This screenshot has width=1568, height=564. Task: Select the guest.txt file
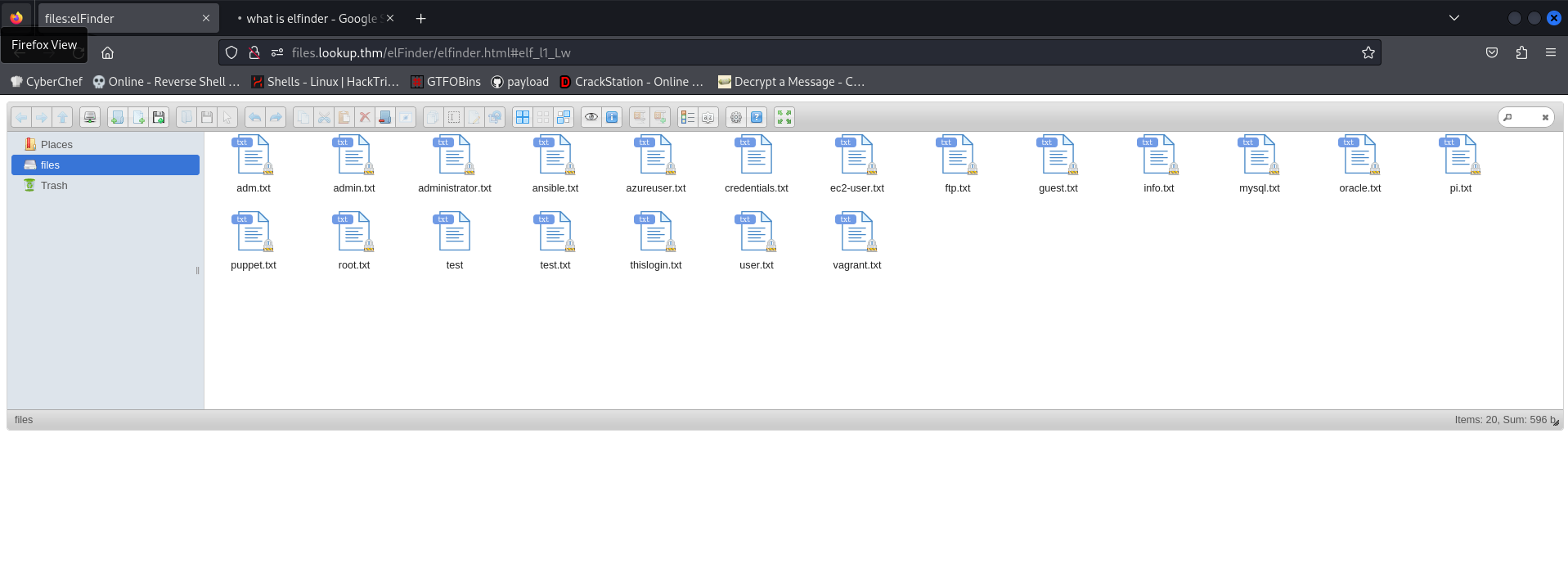click(1058, 165)
